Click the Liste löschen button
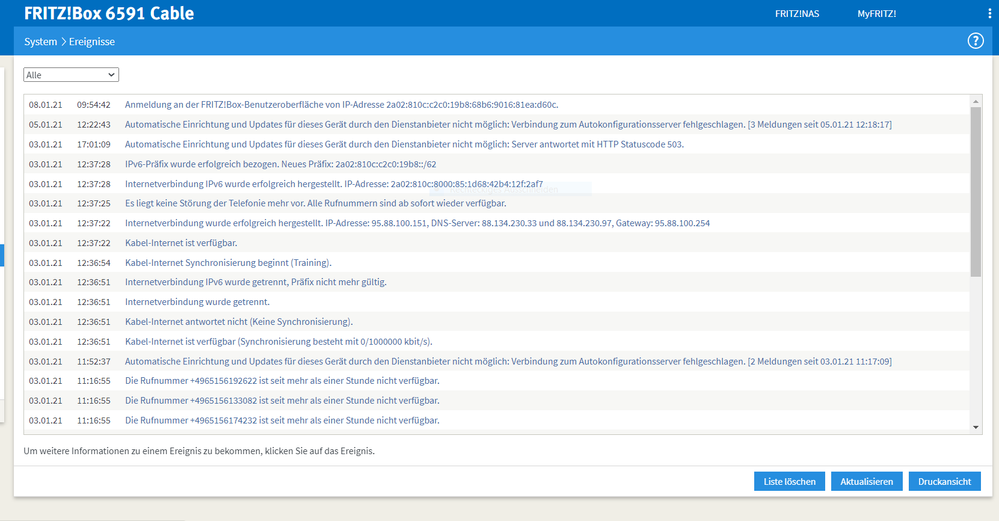Image resolution: width=999 pixels, height=521 pixels. click(789, 482)
